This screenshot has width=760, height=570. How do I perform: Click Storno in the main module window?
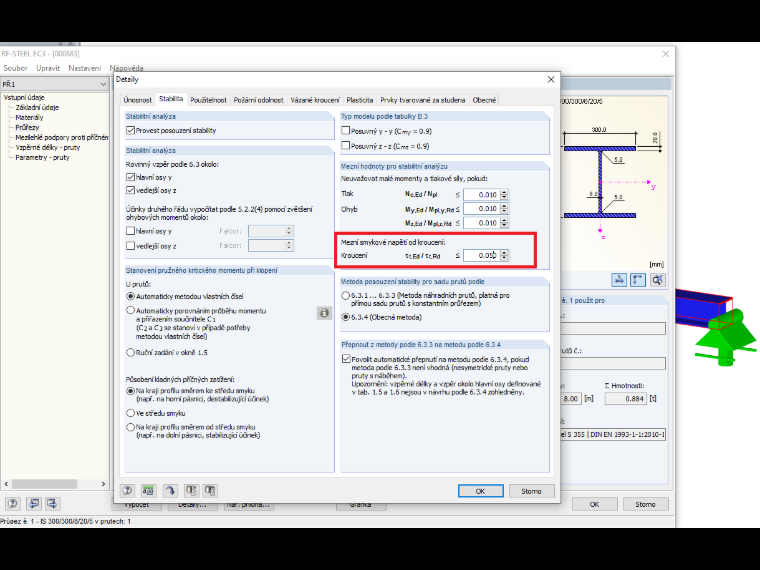pyautogui.click(x=645, y=504)
